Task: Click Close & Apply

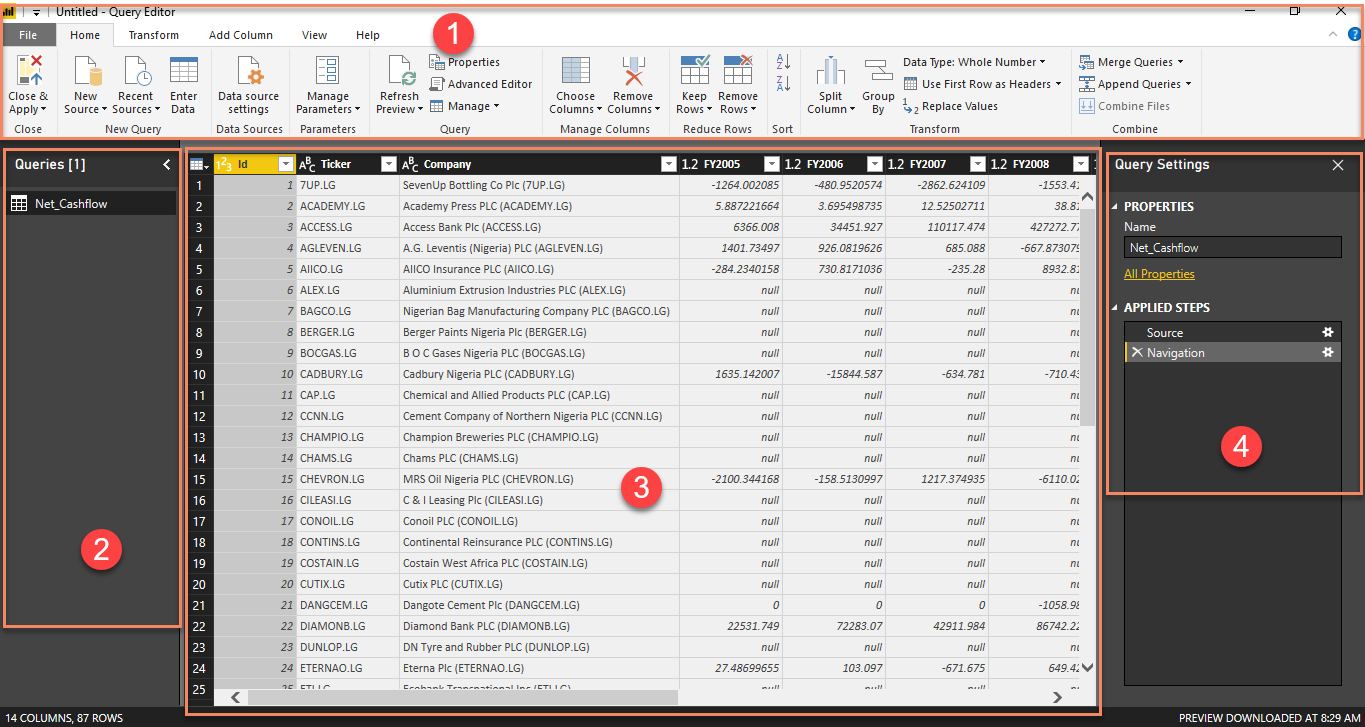Action: [x=28, y=83]
